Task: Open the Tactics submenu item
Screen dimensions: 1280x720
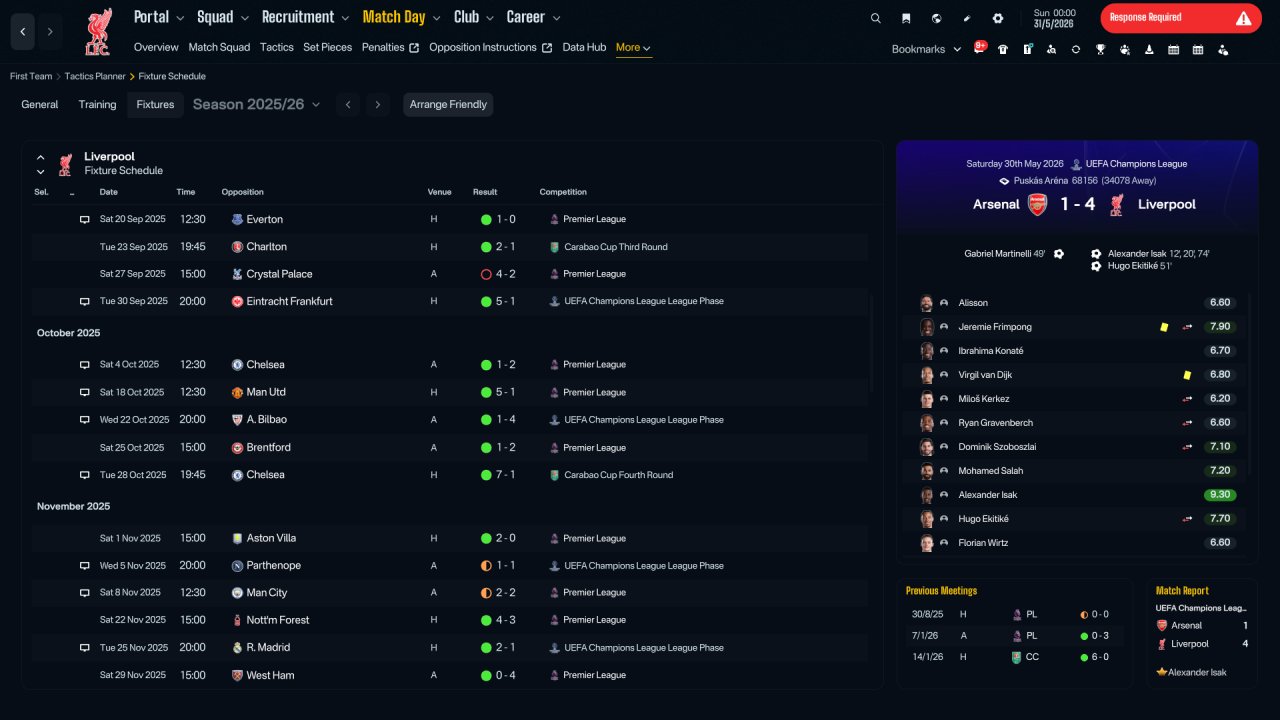Action: pyautogui.click(x=277, y=47)
